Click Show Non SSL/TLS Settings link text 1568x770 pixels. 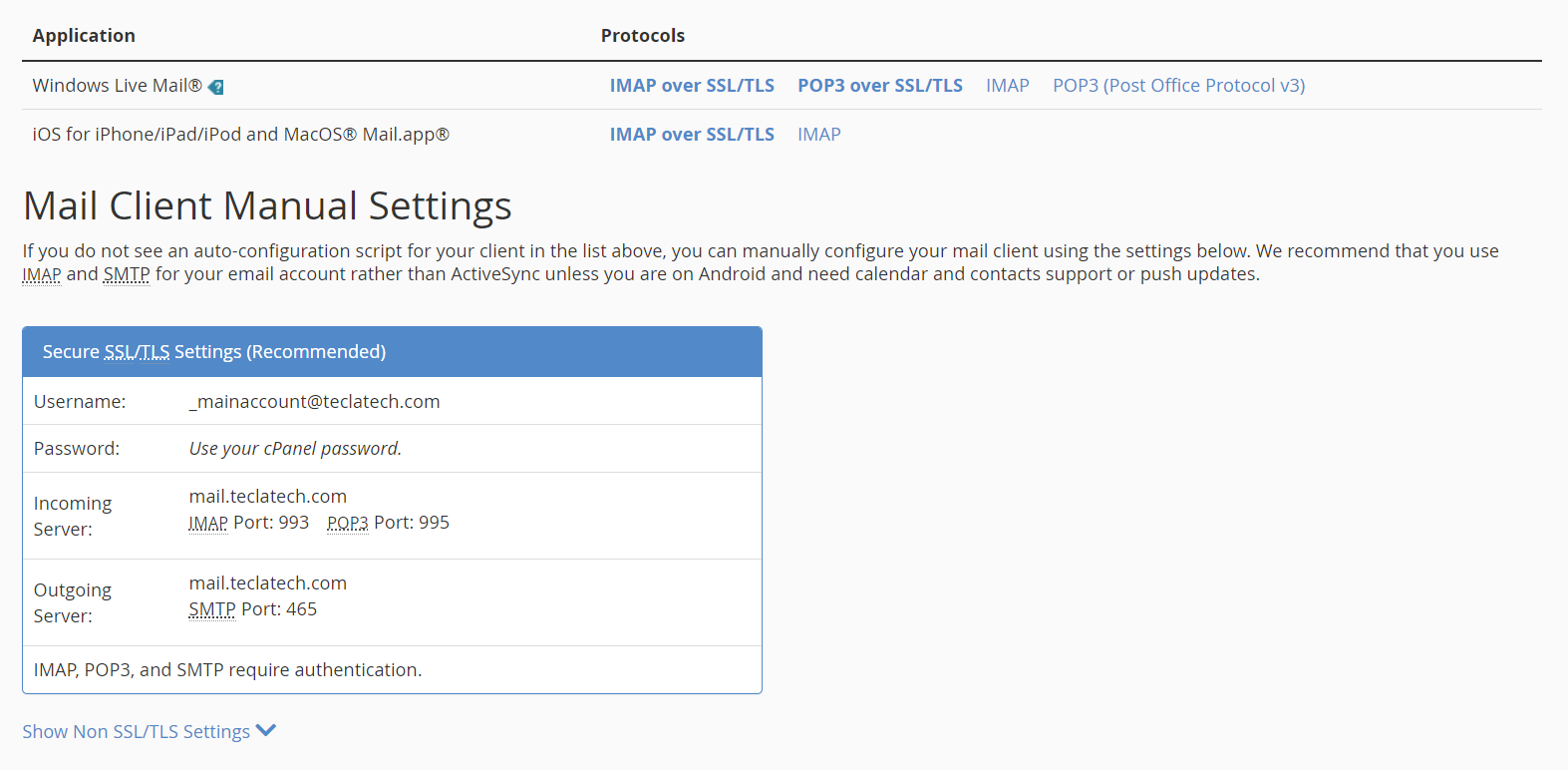click(x=136, y=732)
